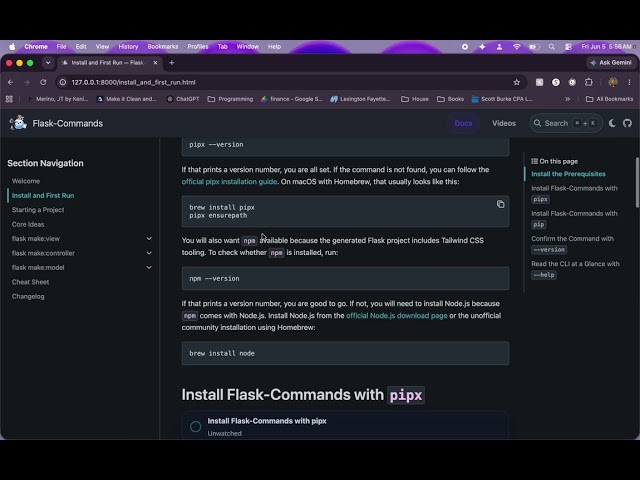Open Starting a Project in sidebar
The width and height of the screenshot is (640, 480).
point(38,210)
